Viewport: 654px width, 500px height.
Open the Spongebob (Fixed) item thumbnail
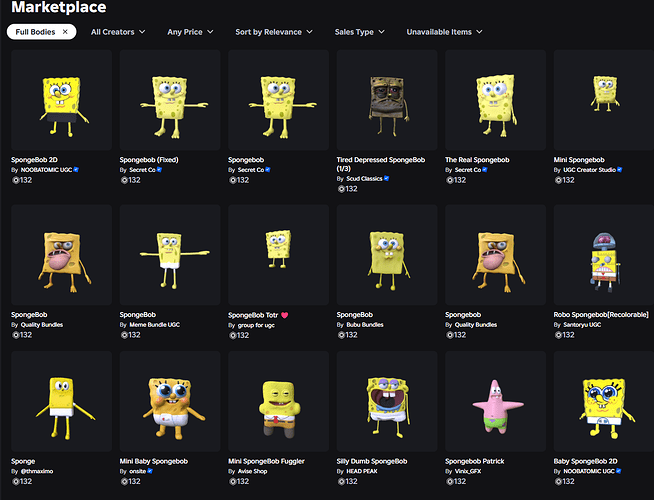[x=170, y=100]
